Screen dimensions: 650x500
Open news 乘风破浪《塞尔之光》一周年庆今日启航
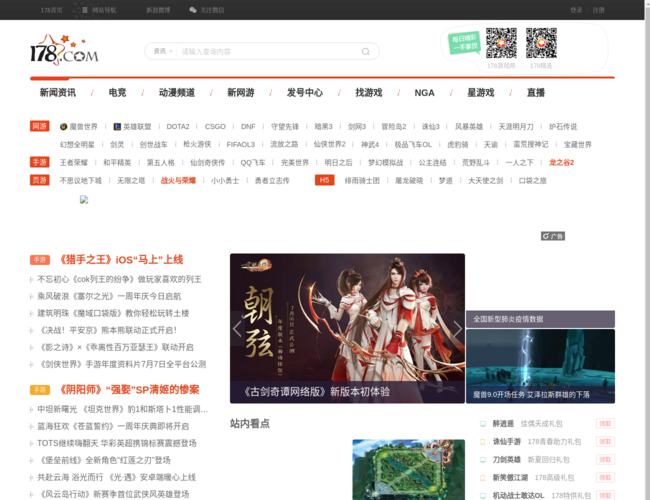point(109,296)
